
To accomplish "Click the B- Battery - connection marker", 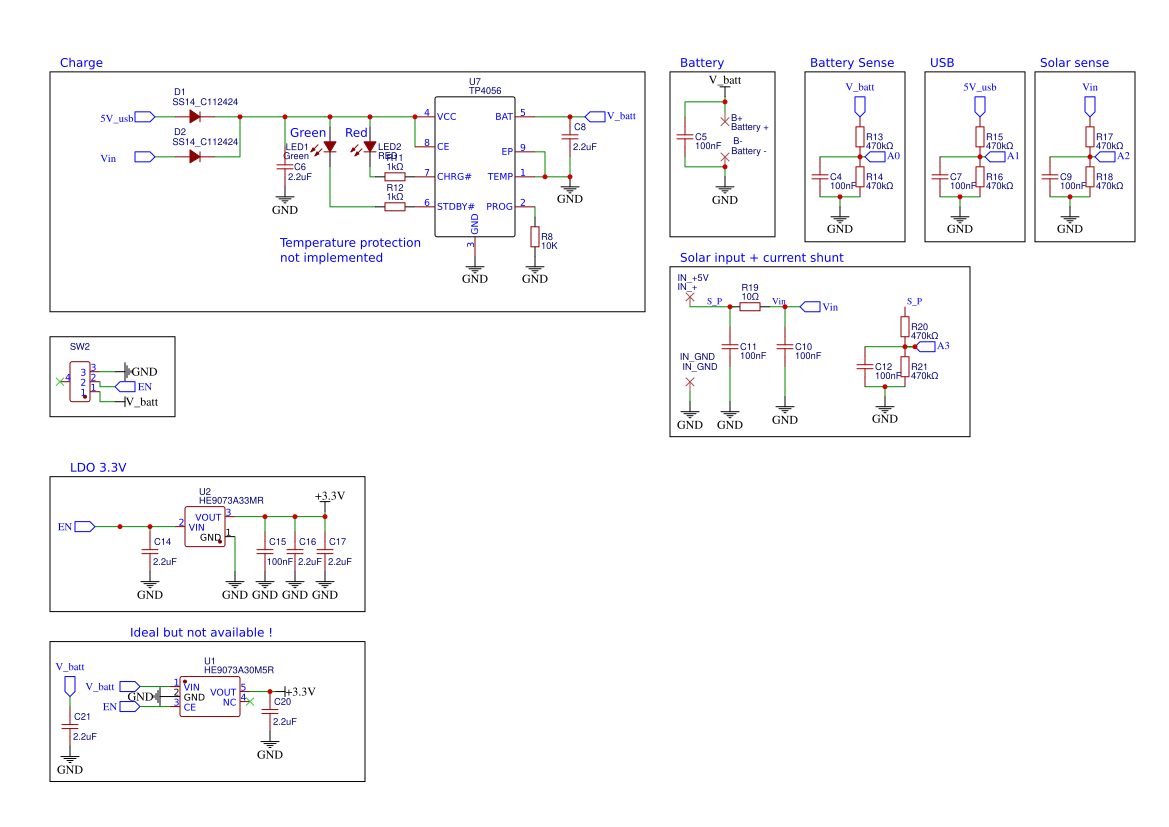I will (725, 157).
